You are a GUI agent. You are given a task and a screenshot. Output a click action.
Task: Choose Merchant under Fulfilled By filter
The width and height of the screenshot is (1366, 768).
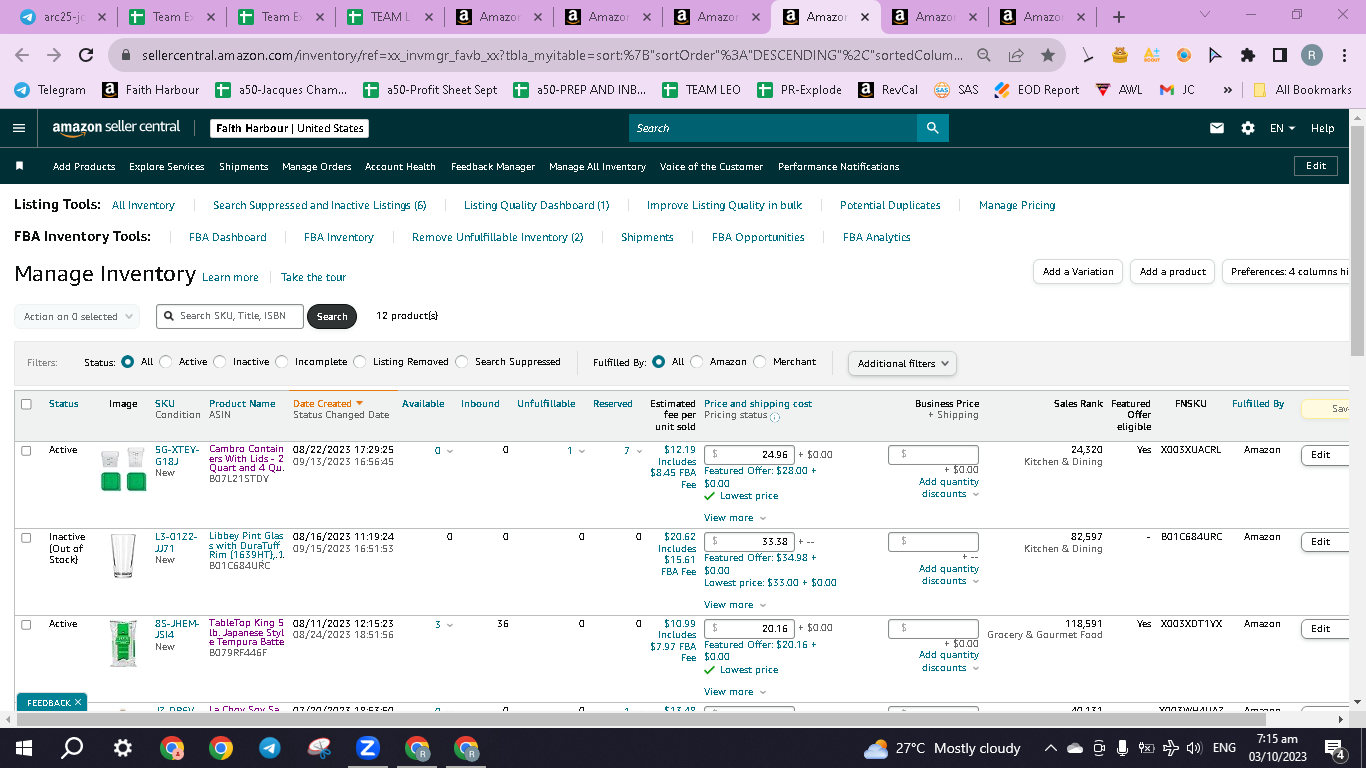tap(760, 362)
